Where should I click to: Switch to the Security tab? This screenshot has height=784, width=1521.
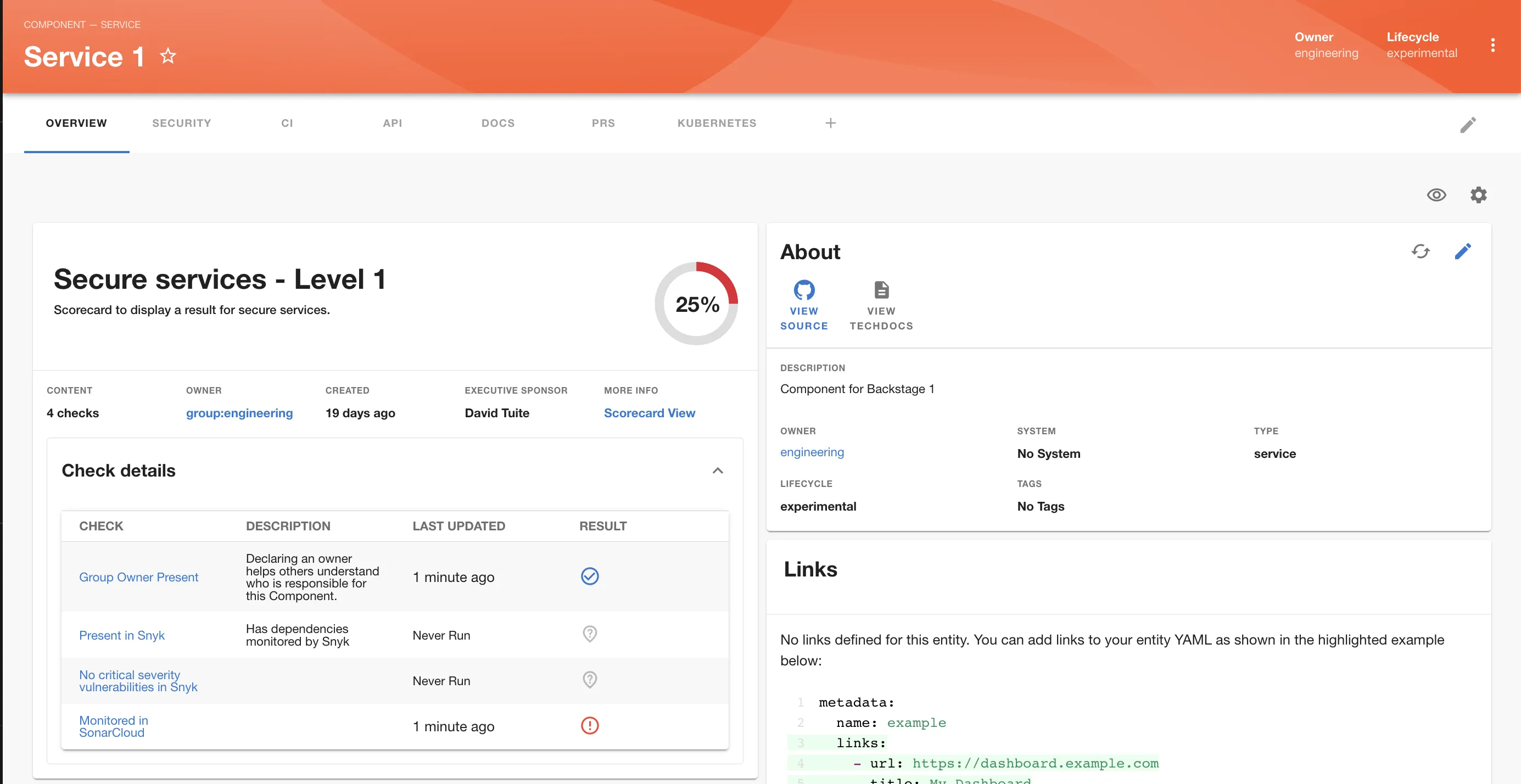coord(181,123)
